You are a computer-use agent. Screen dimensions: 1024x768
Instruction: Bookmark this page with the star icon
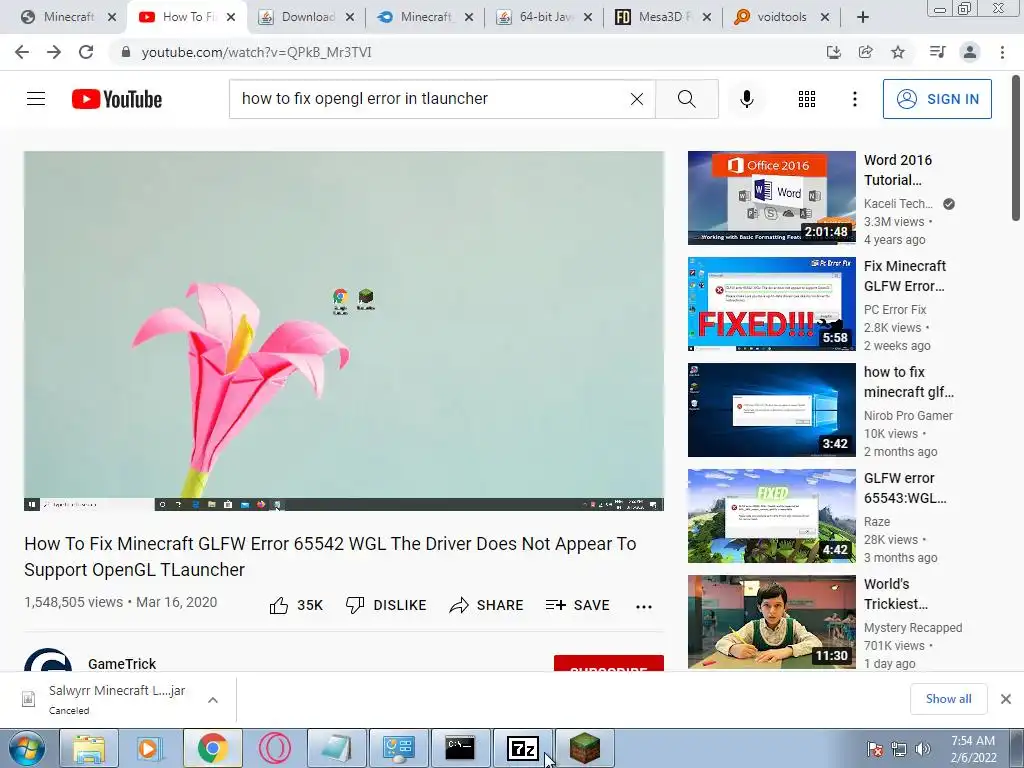click(898, 52)
